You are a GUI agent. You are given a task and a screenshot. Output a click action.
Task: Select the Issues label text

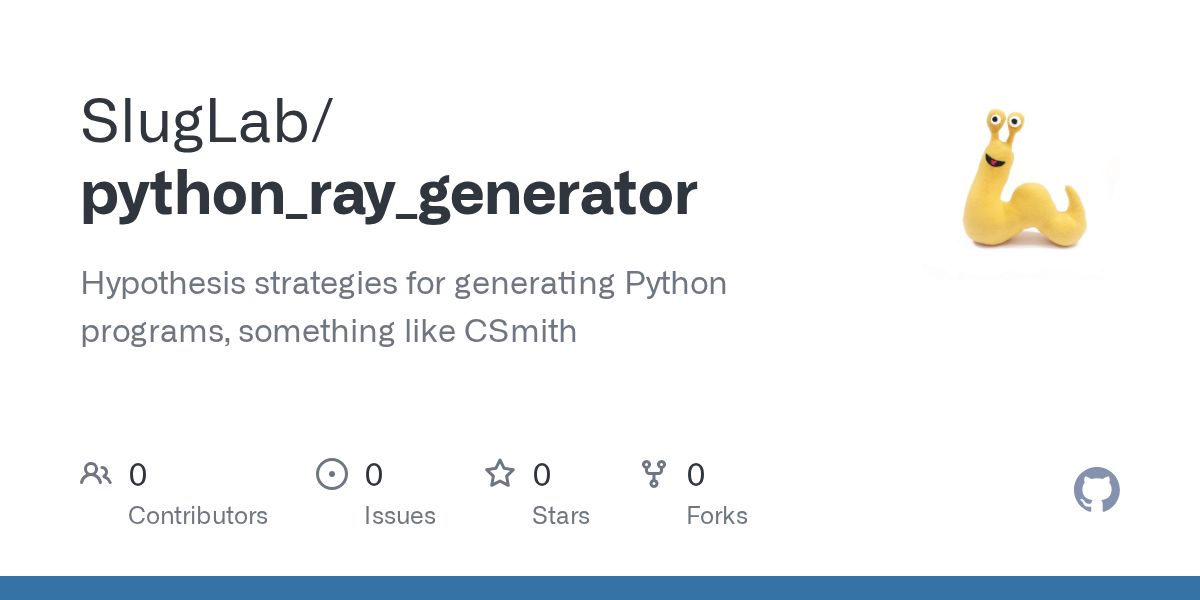[400, 516]
